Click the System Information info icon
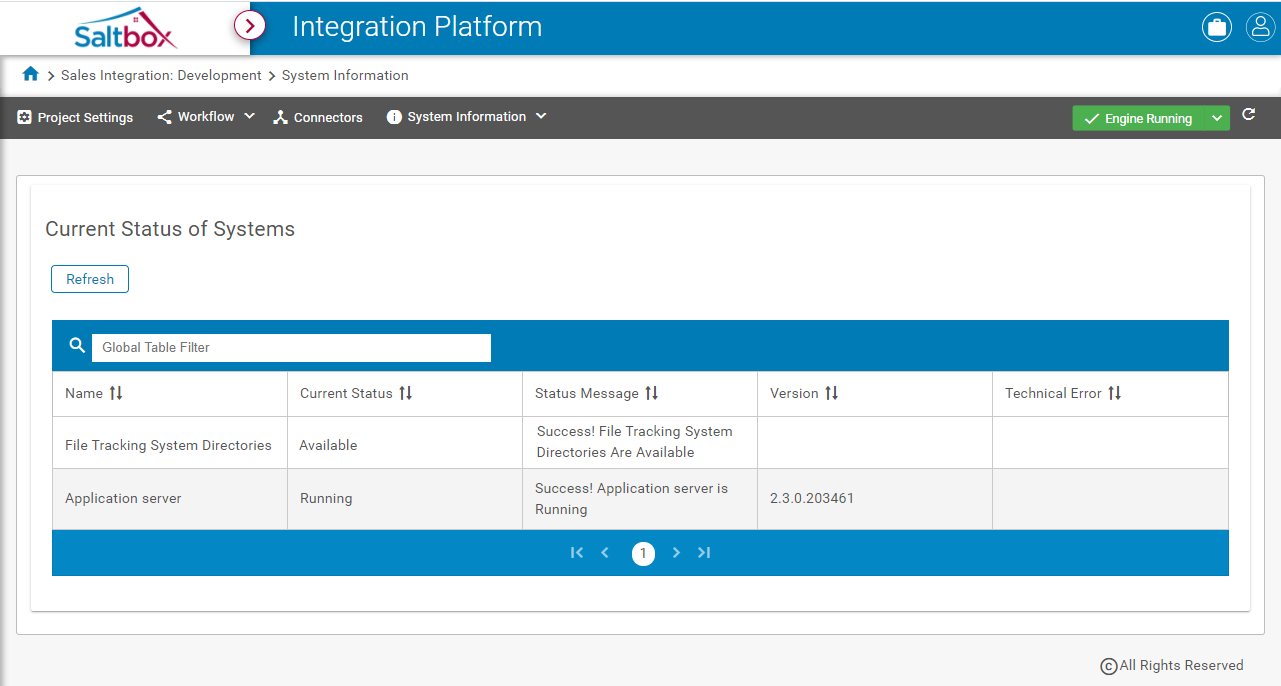The width and height of the screenshot is (1281, 686). coord(394,117)
